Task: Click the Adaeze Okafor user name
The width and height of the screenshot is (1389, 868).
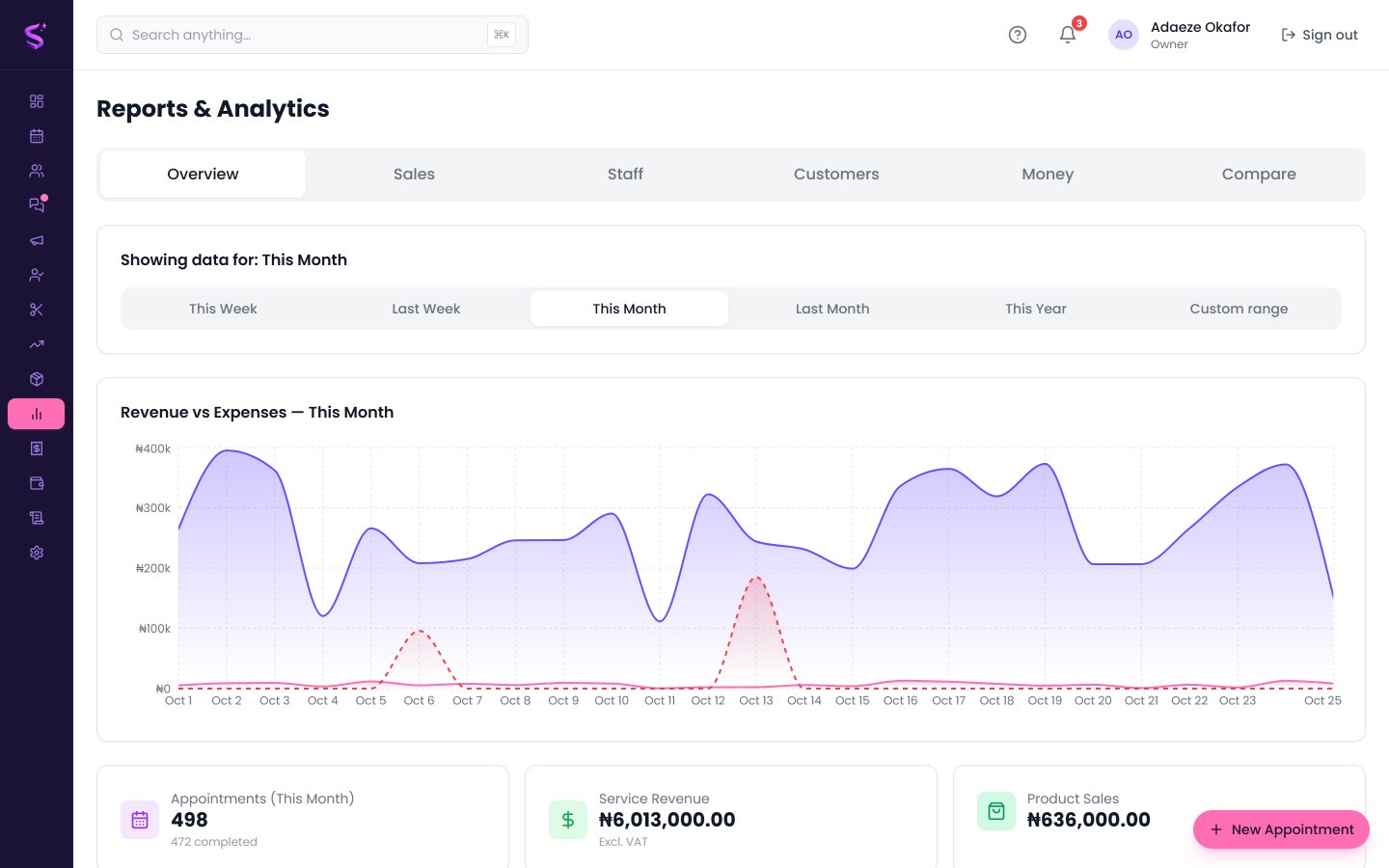Action: (x=1200, y=27)
